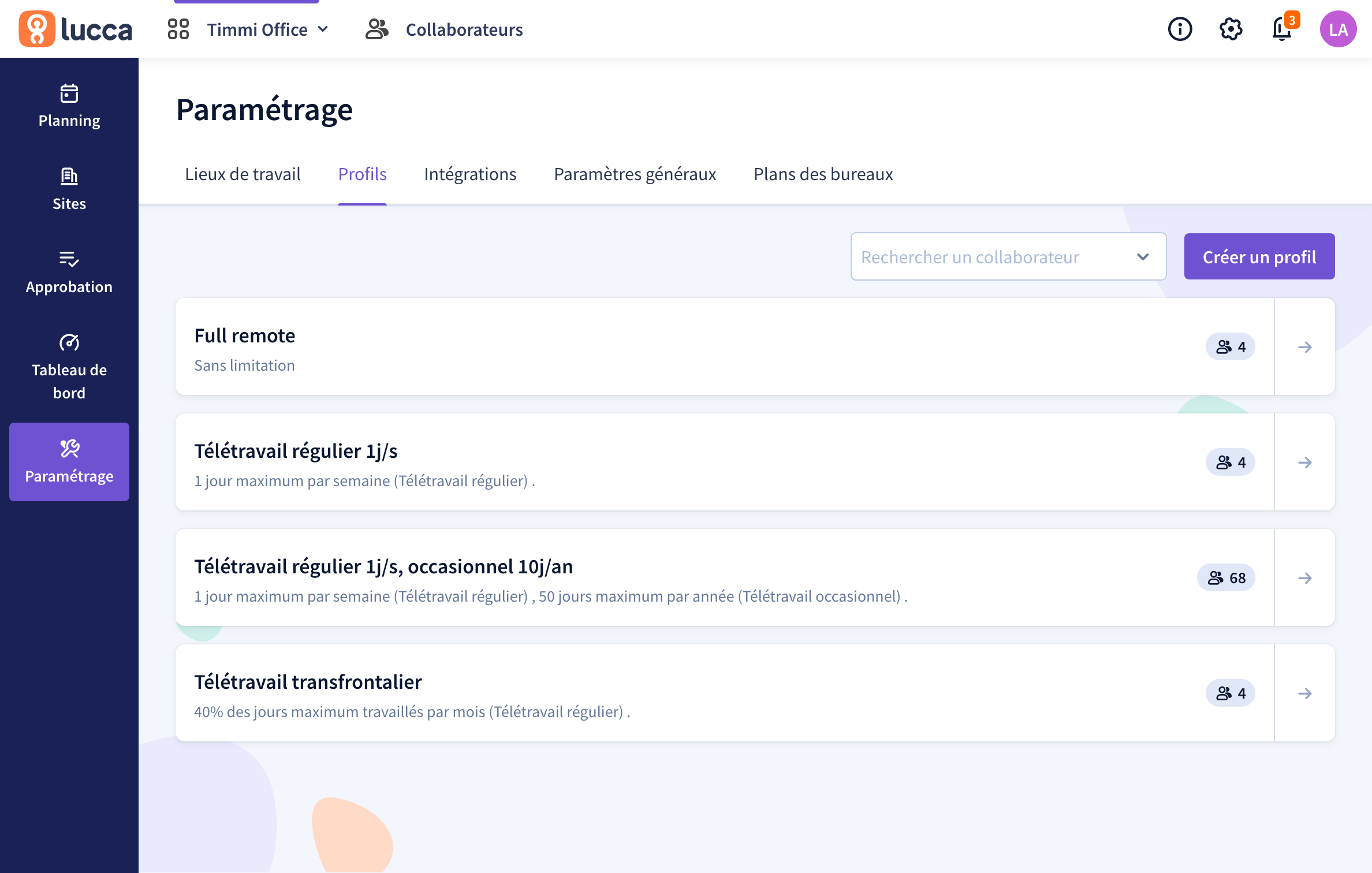Open the apps grid icon
Image resolution: width=1372 pixels, height=873 pixels.
coord(178,29)
